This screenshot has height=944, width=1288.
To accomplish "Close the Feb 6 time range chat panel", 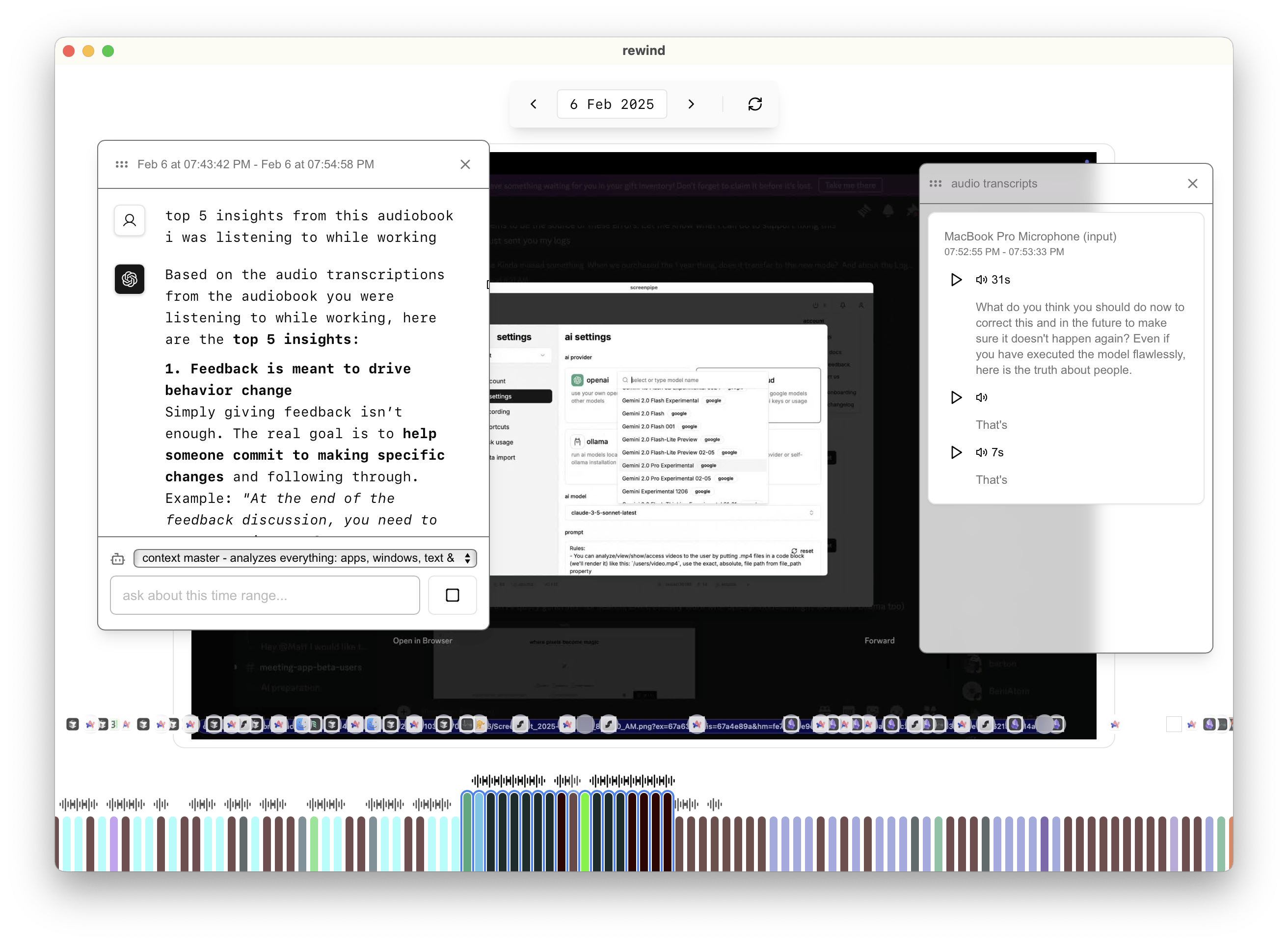I will (465, 164).
